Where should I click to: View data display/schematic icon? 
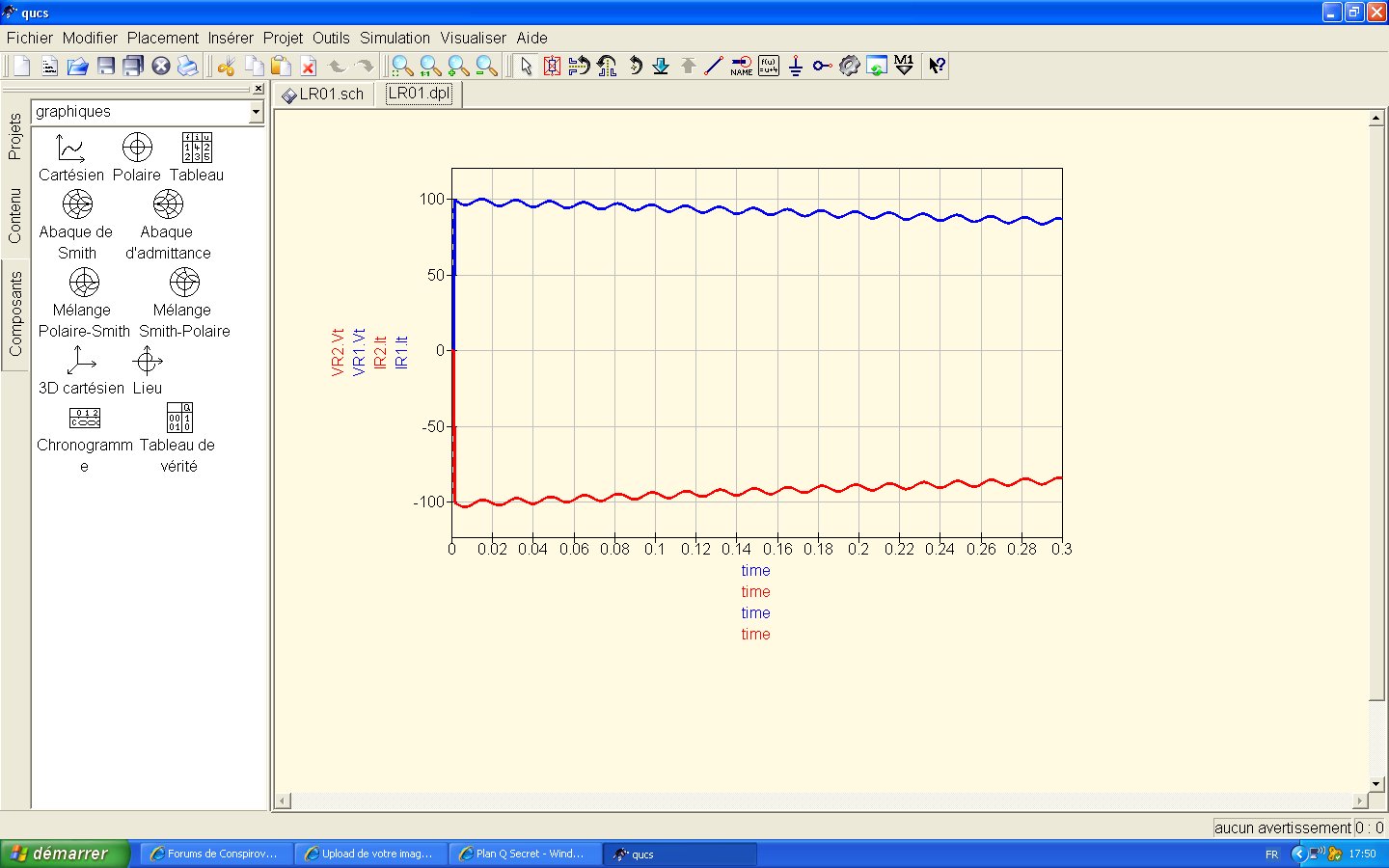coord(876,66)
